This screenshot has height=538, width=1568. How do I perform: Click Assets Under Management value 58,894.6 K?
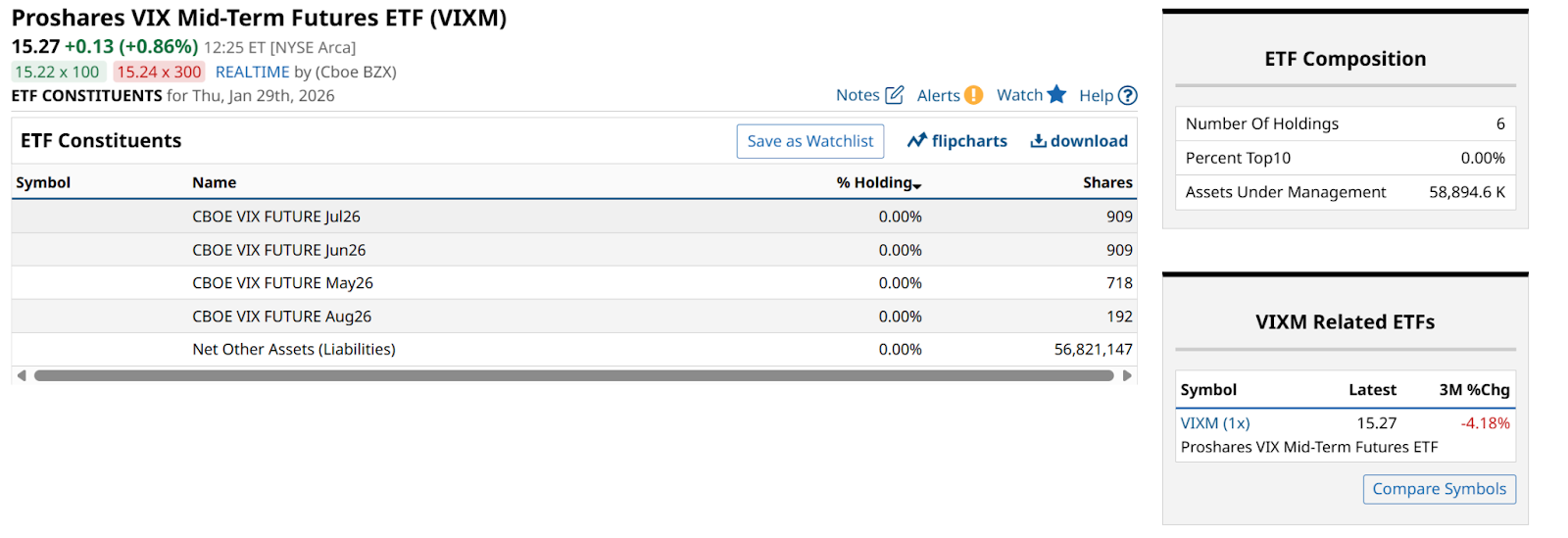click(1467, 192)
